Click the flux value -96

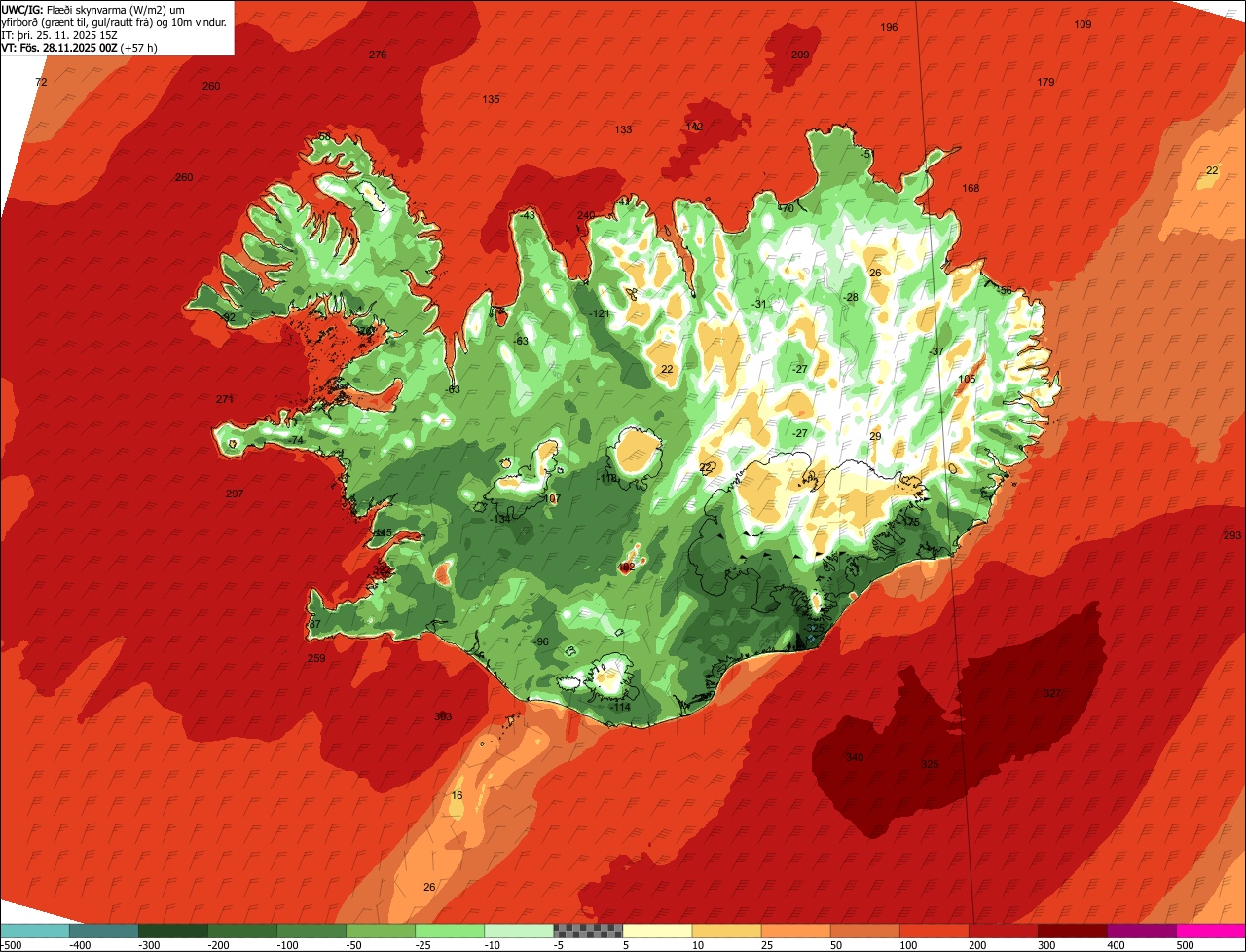point(541,641)
